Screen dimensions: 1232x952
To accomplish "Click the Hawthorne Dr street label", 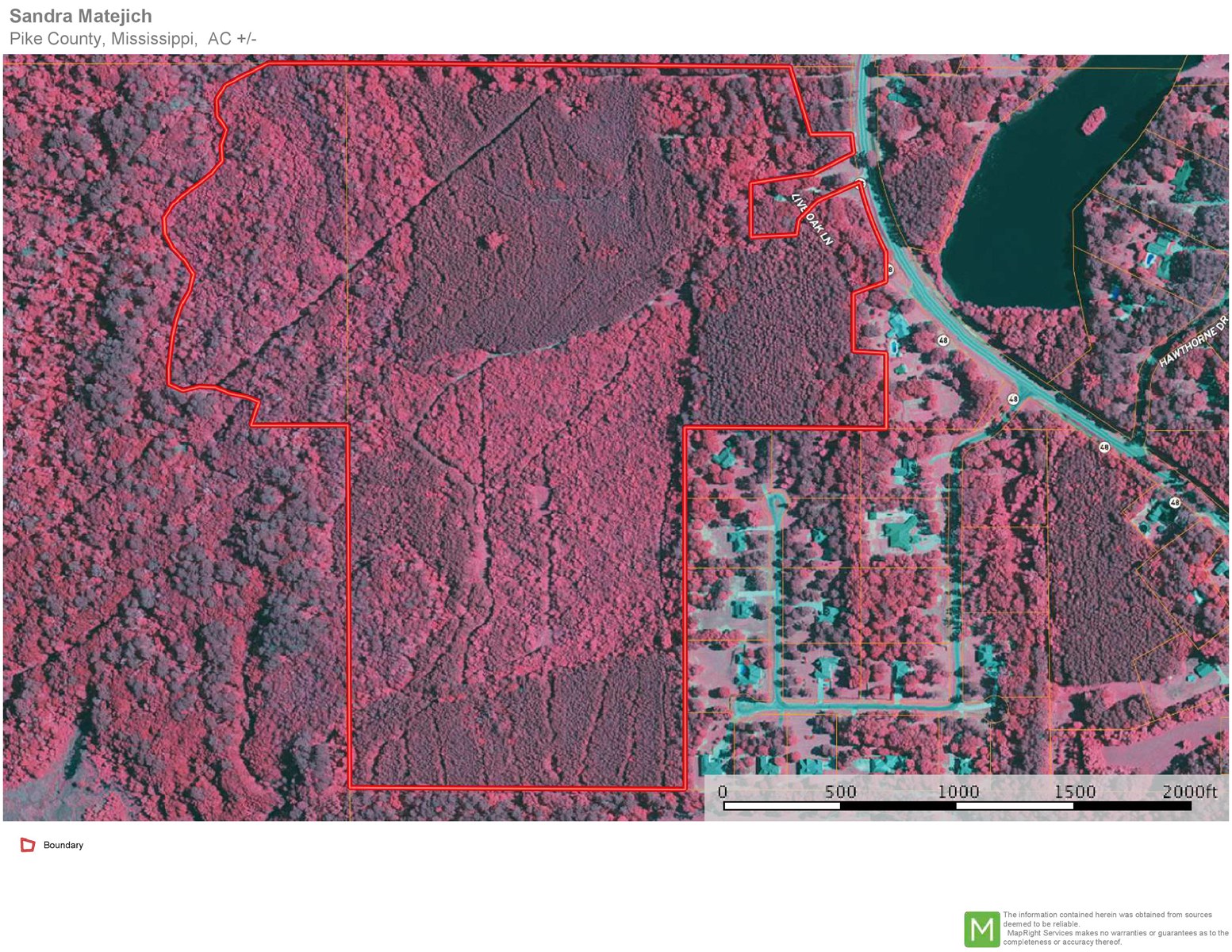I will 1192,342.
